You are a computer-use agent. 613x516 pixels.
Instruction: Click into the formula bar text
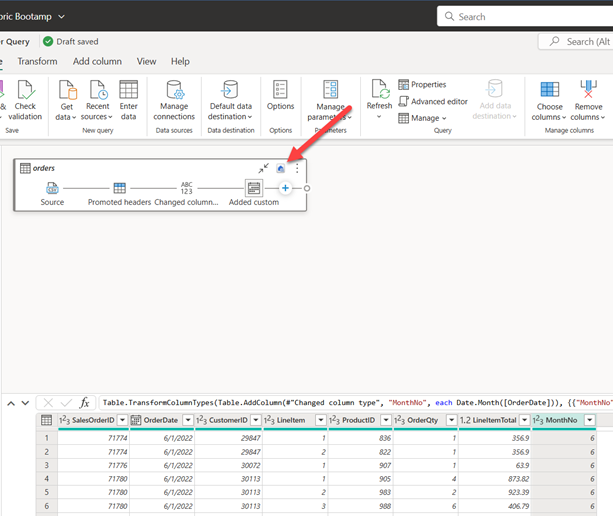pos(355,403)
